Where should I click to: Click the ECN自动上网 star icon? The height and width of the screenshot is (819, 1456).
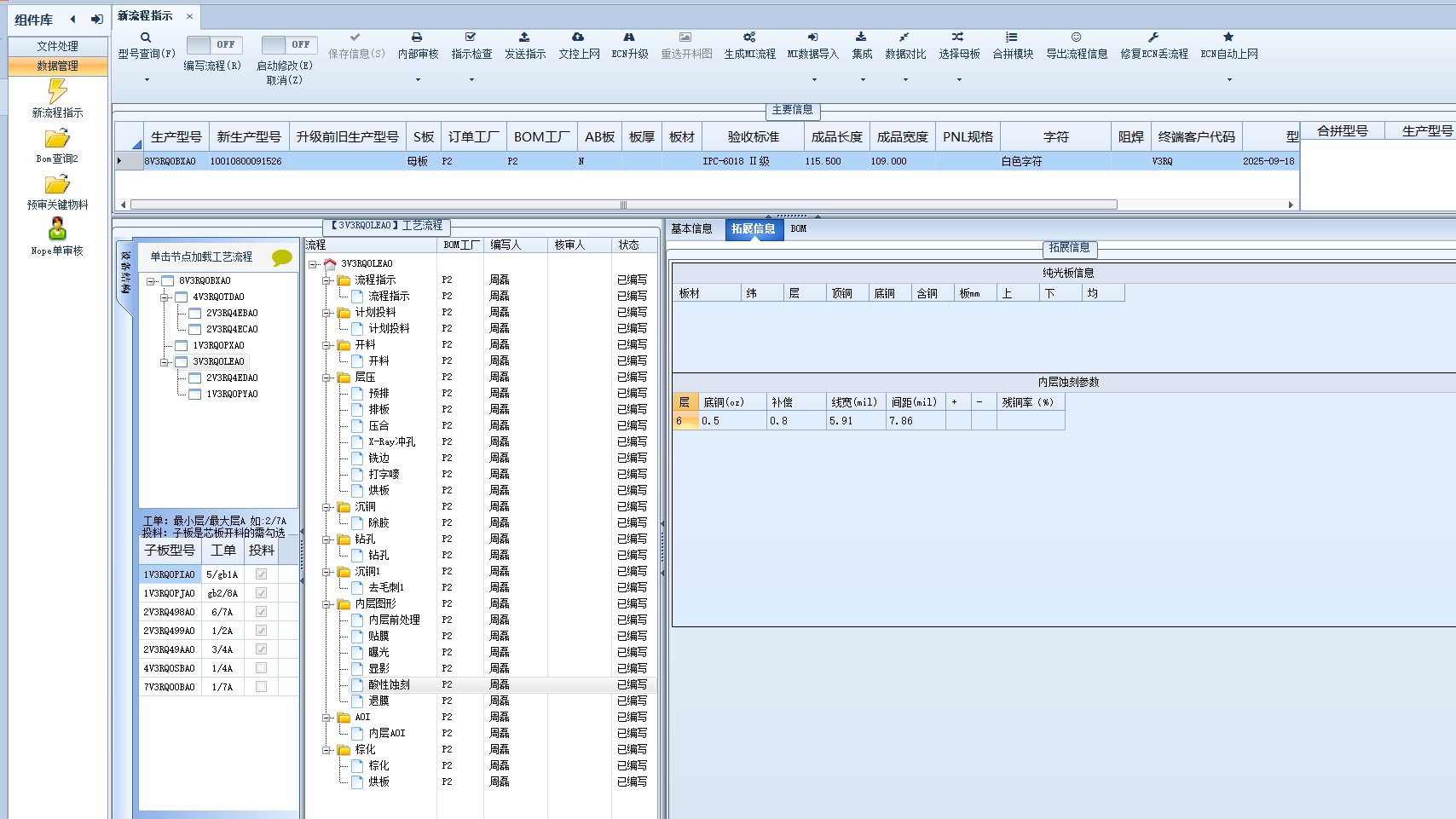pyautogui.click(x=1228, y=37)
